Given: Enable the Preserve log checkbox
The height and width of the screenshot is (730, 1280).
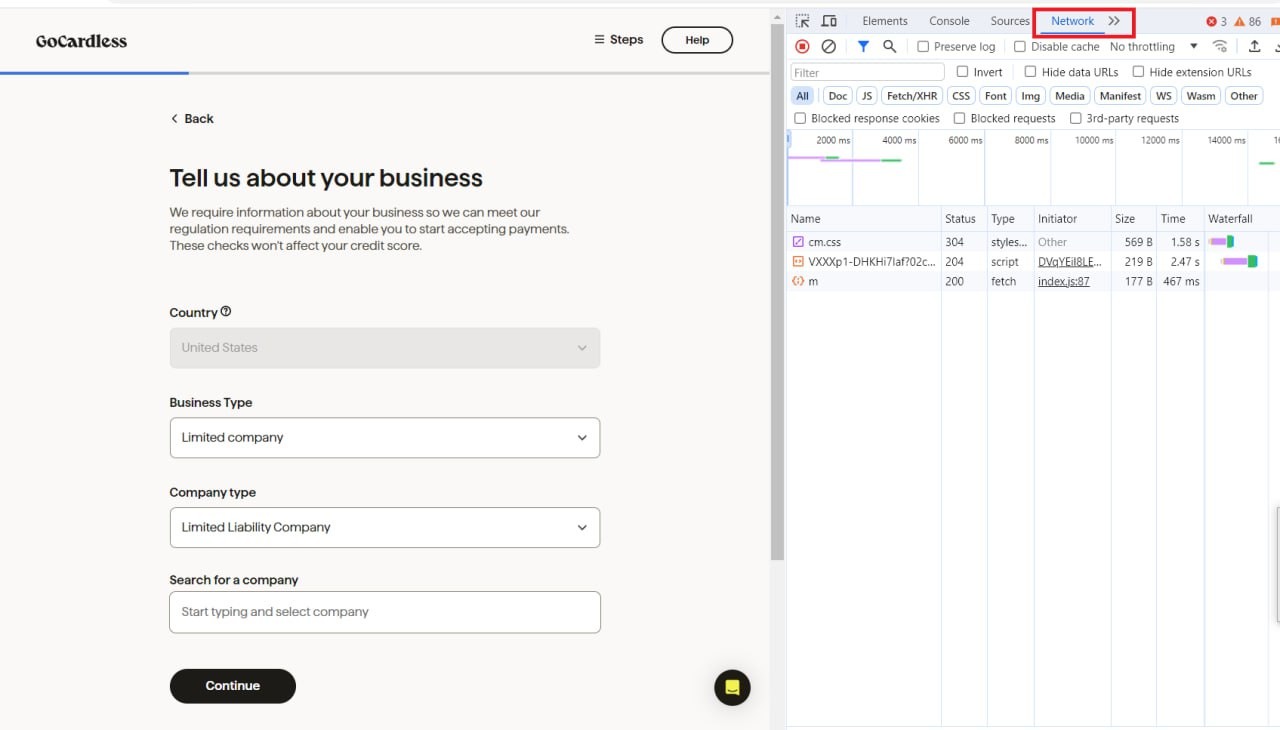Looking at the screenshot, I should (923, 47).
